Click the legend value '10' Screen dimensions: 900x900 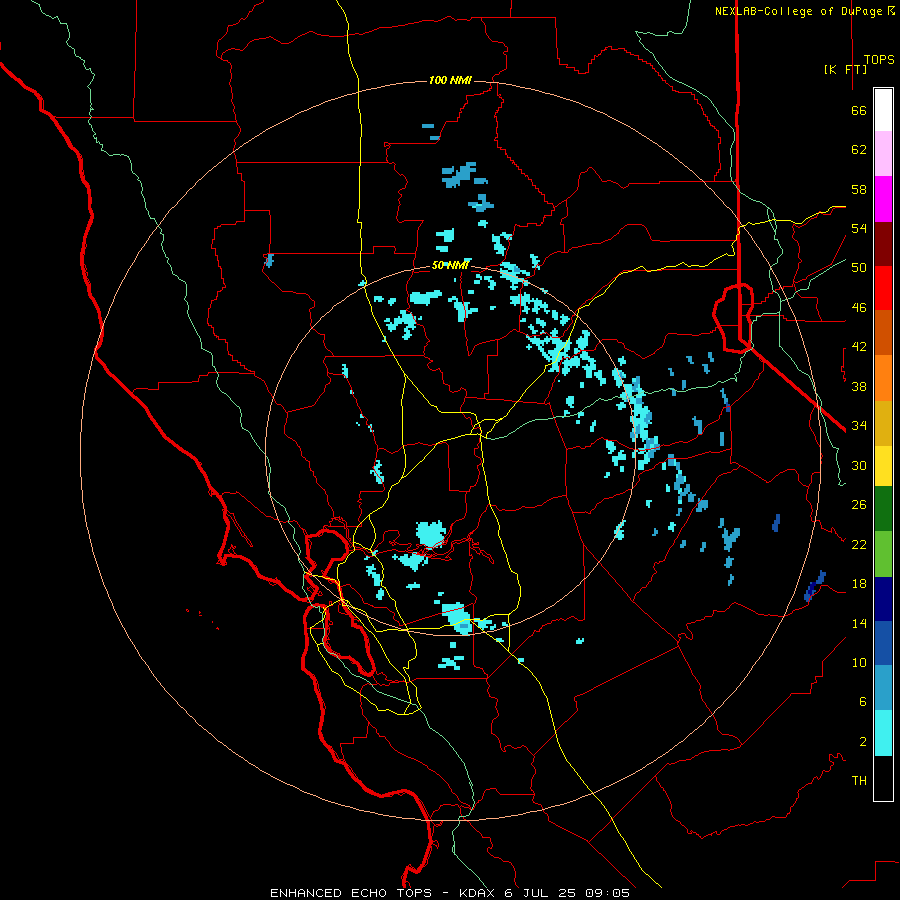coord(859,663)
